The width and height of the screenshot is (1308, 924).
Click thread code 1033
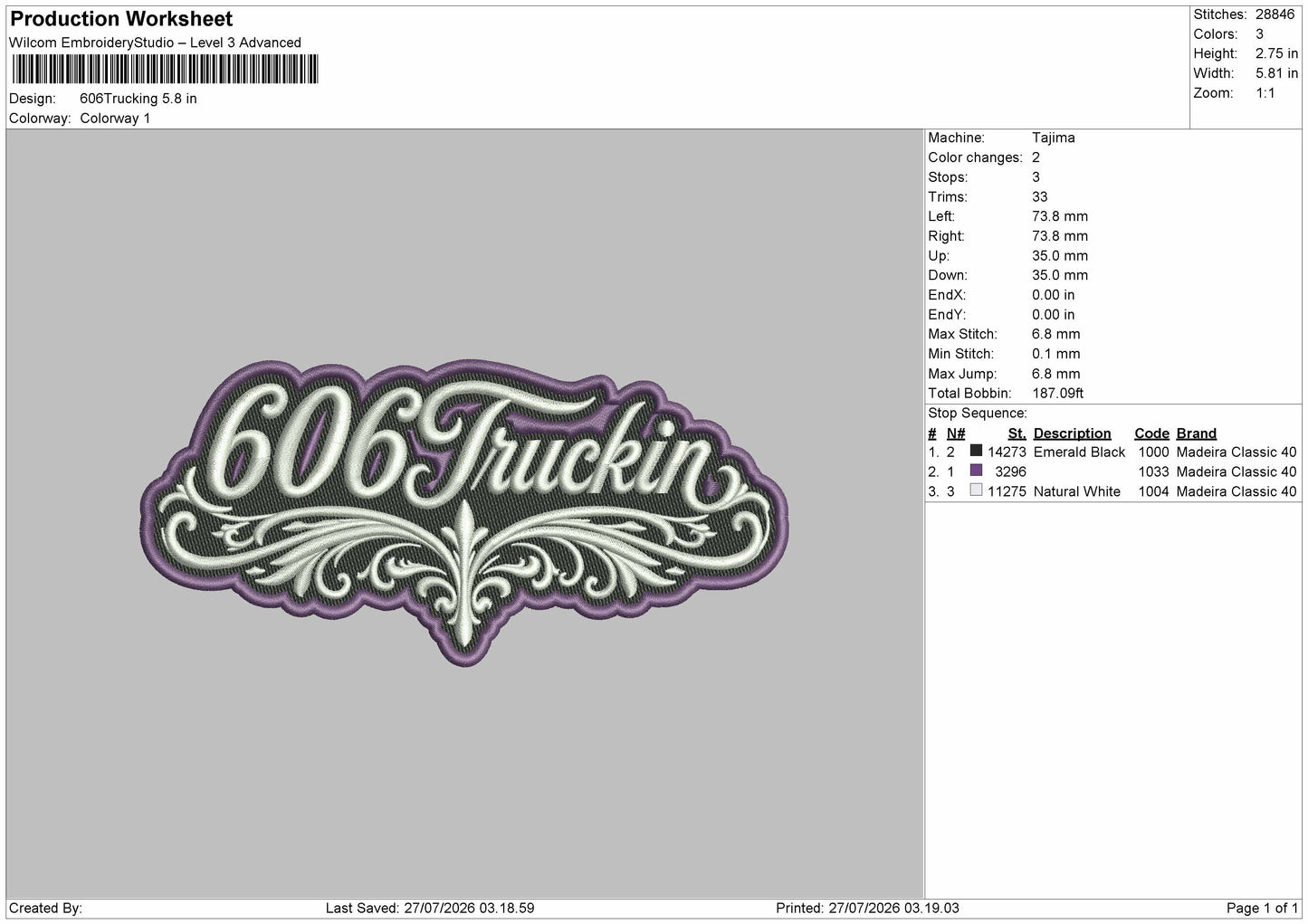tap(1153, 472)
